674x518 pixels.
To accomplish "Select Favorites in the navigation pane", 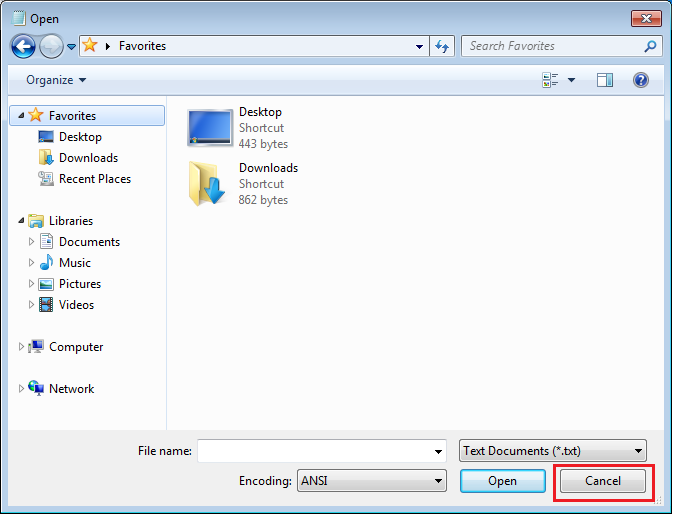I will tap(87, 116).
